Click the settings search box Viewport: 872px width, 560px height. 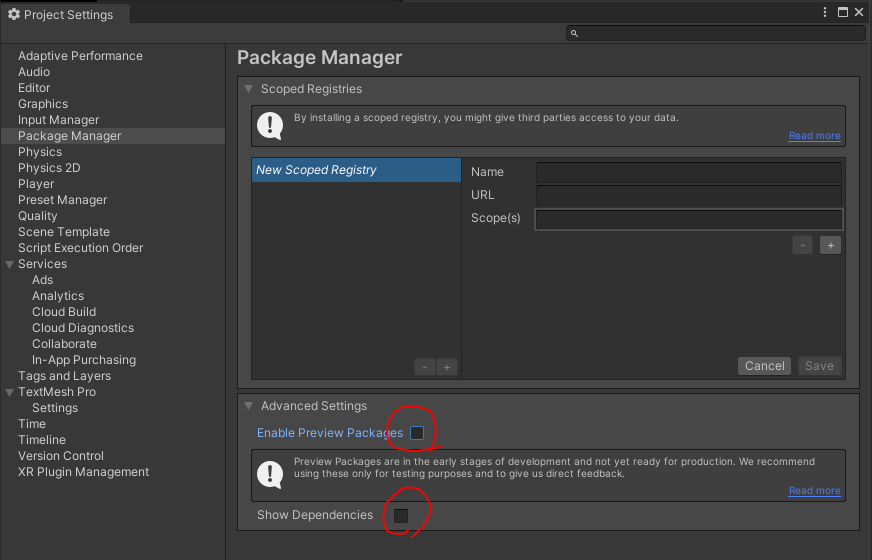[x=716, y=33]
